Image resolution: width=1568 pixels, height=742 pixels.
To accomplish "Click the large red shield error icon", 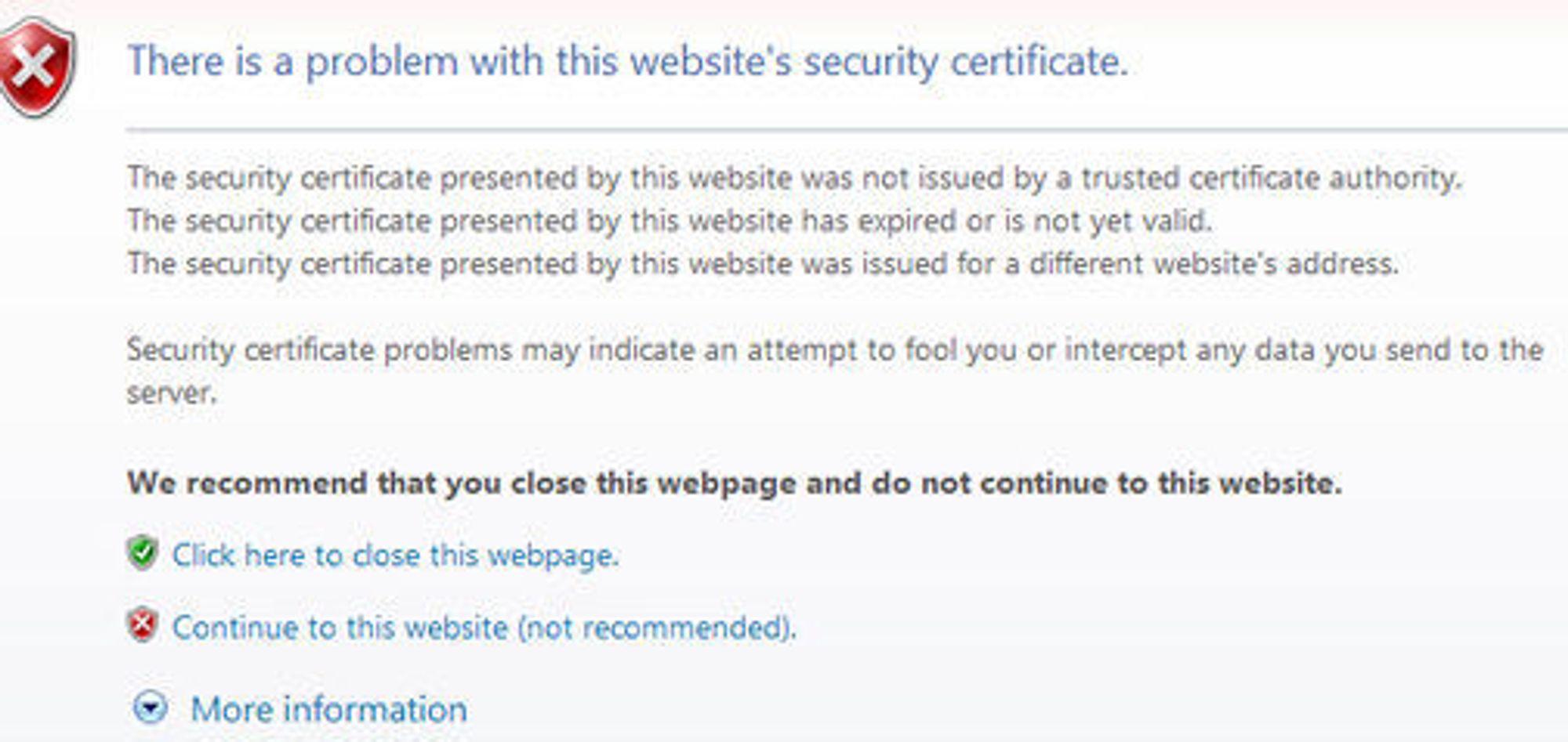I will point(37,67).
